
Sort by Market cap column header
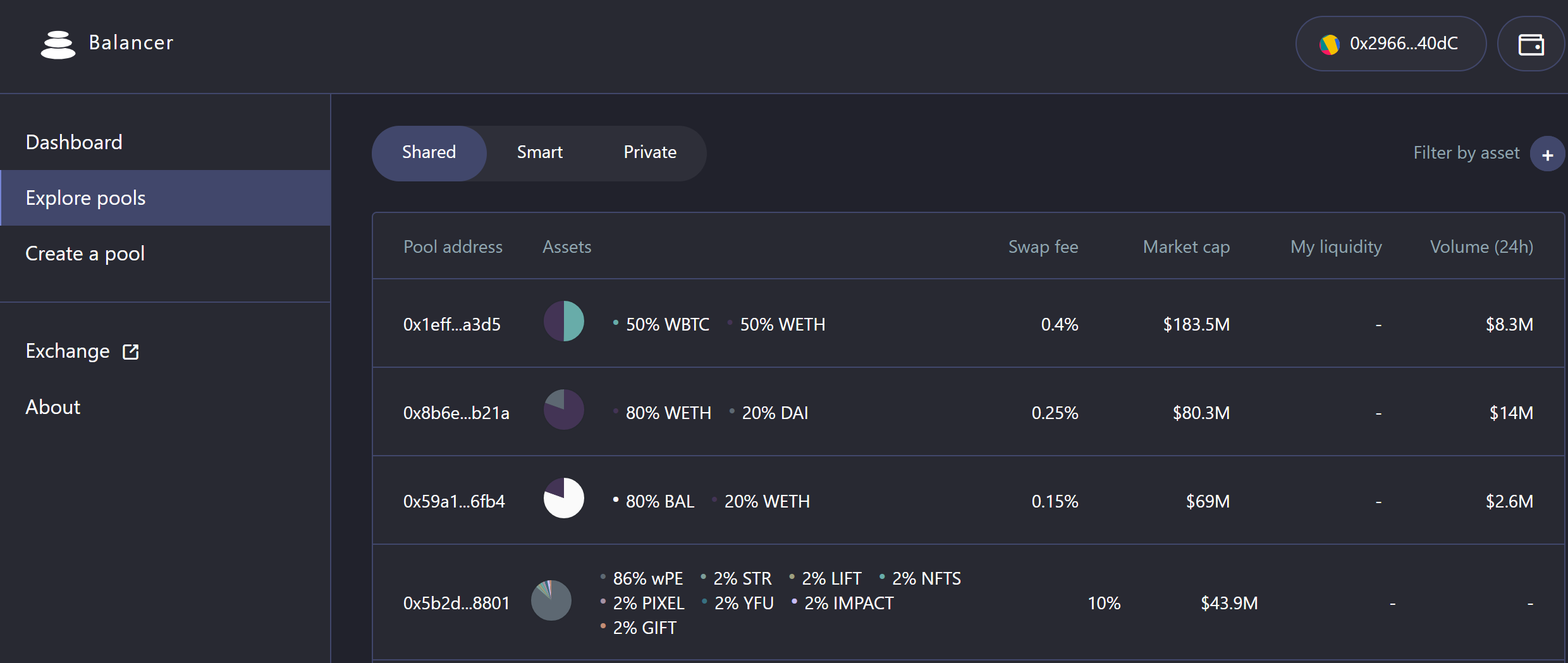click(x=1187, y=246)
